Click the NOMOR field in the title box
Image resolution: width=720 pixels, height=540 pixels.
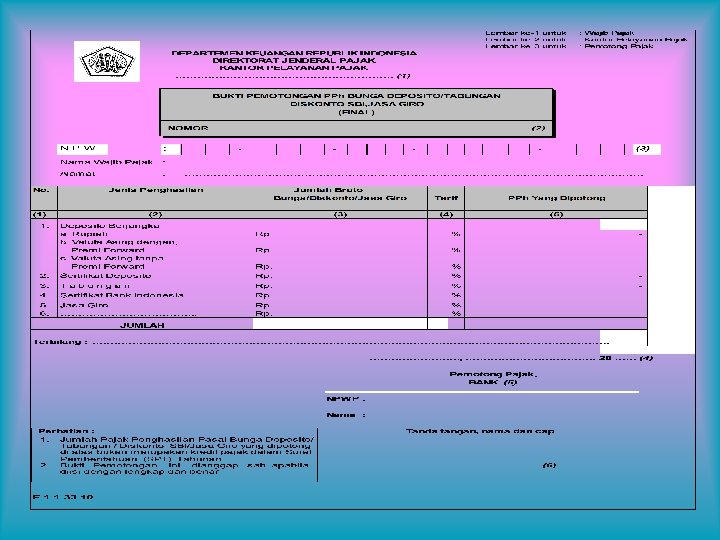pyautogui.click(x=356, y=128)
